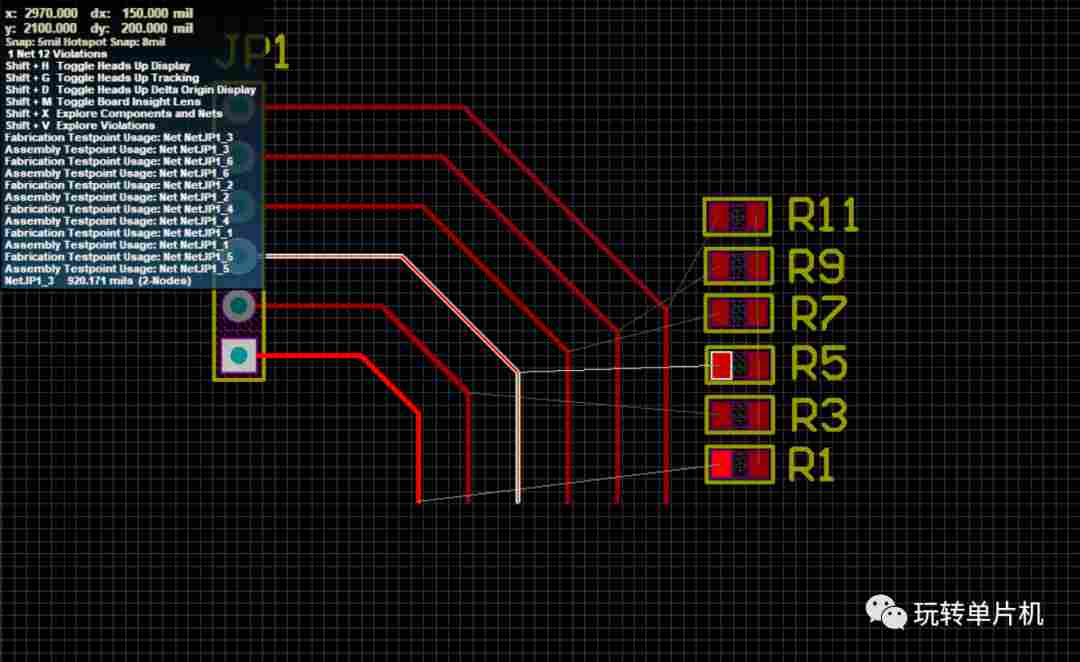This screenshot has width=1080, height=662.
Task: Click 'Shift + V Explore Violations' line
Action: [x=80, y=125]
